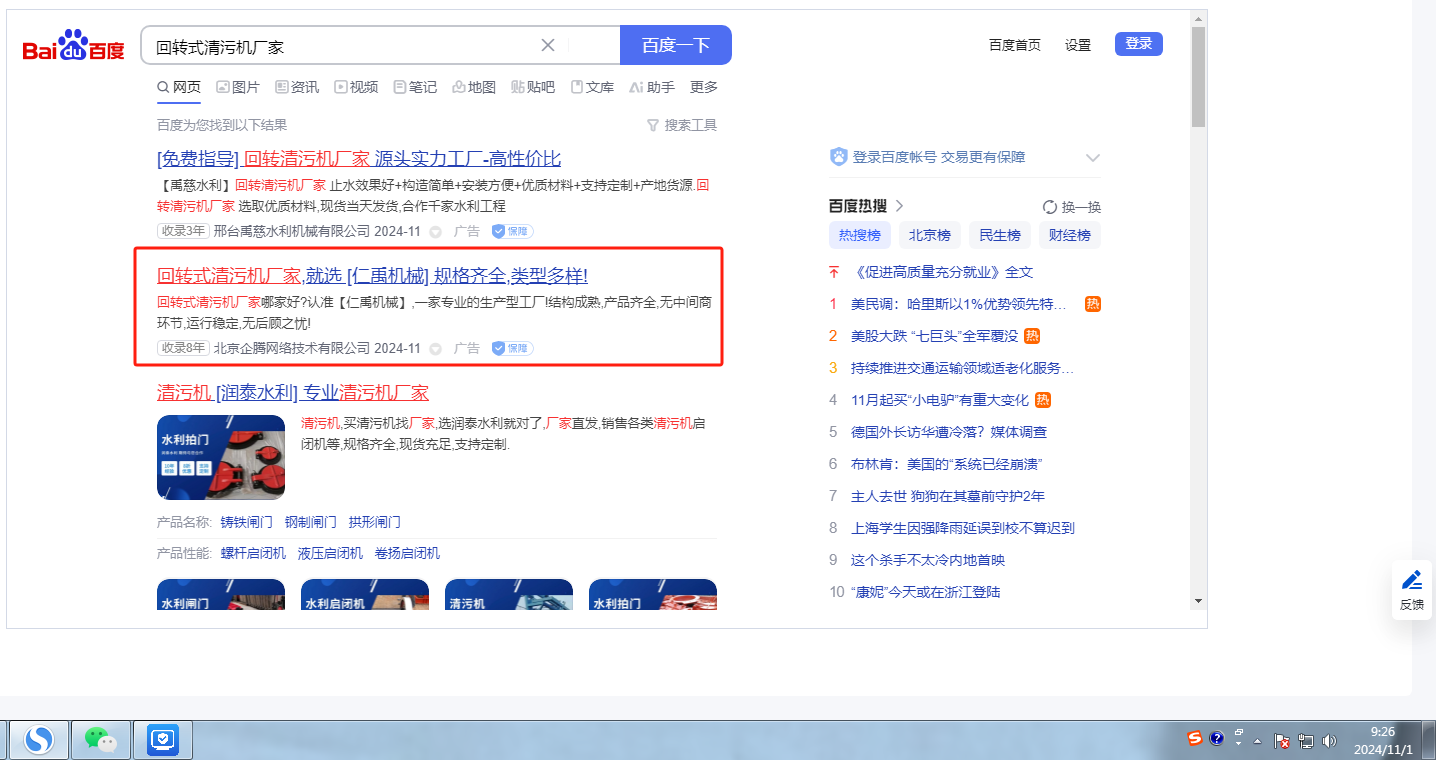This screenshot has width=1436, height=760.
Task: Click the 保障 badge for 北京企腾网络技术有限公司
Action: [512, 348]
